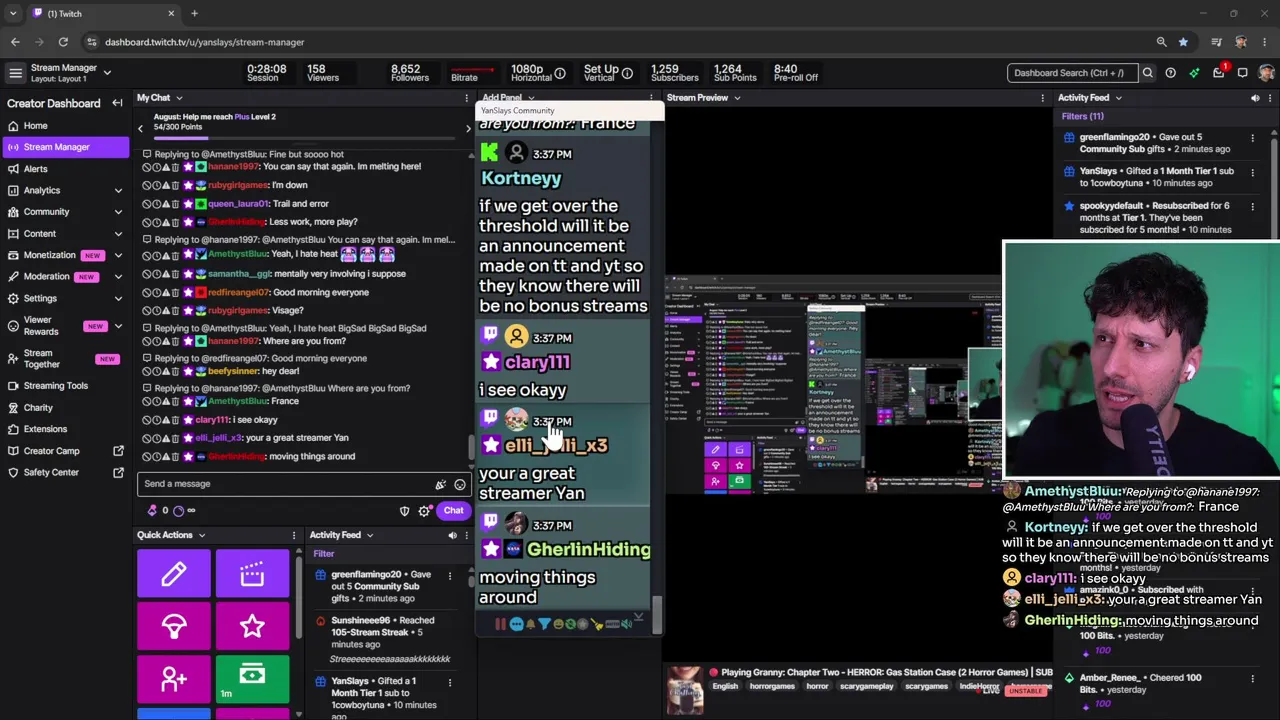Image resolution: width=1280 pixels, height=720 pixels.
Task: Go to next goal with right arrow
Action: [466, 128]
